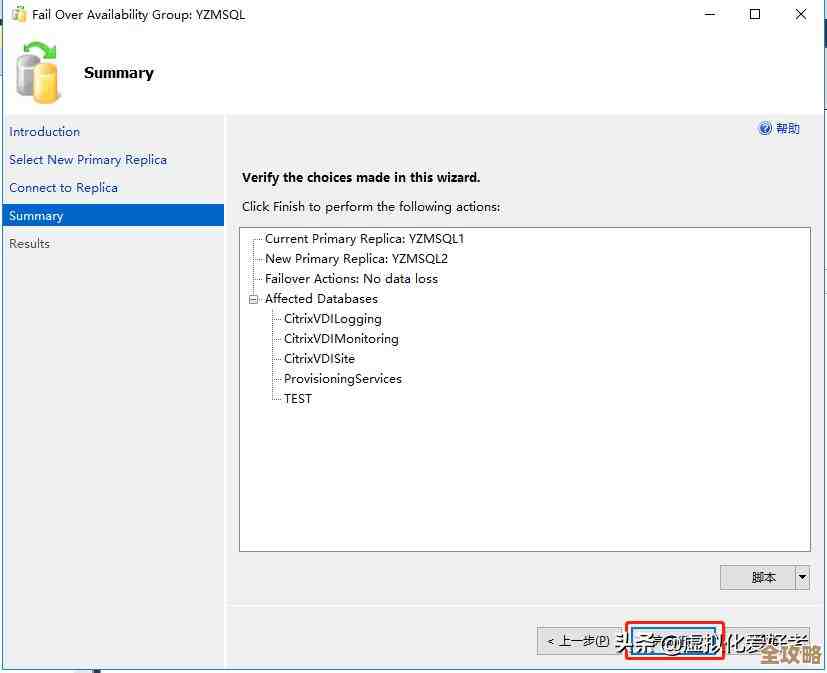Select the CitrixVDIMonitoring database item
Image resolution: width=827 pixels, height=673 pixels.
(x=341, y=339)
